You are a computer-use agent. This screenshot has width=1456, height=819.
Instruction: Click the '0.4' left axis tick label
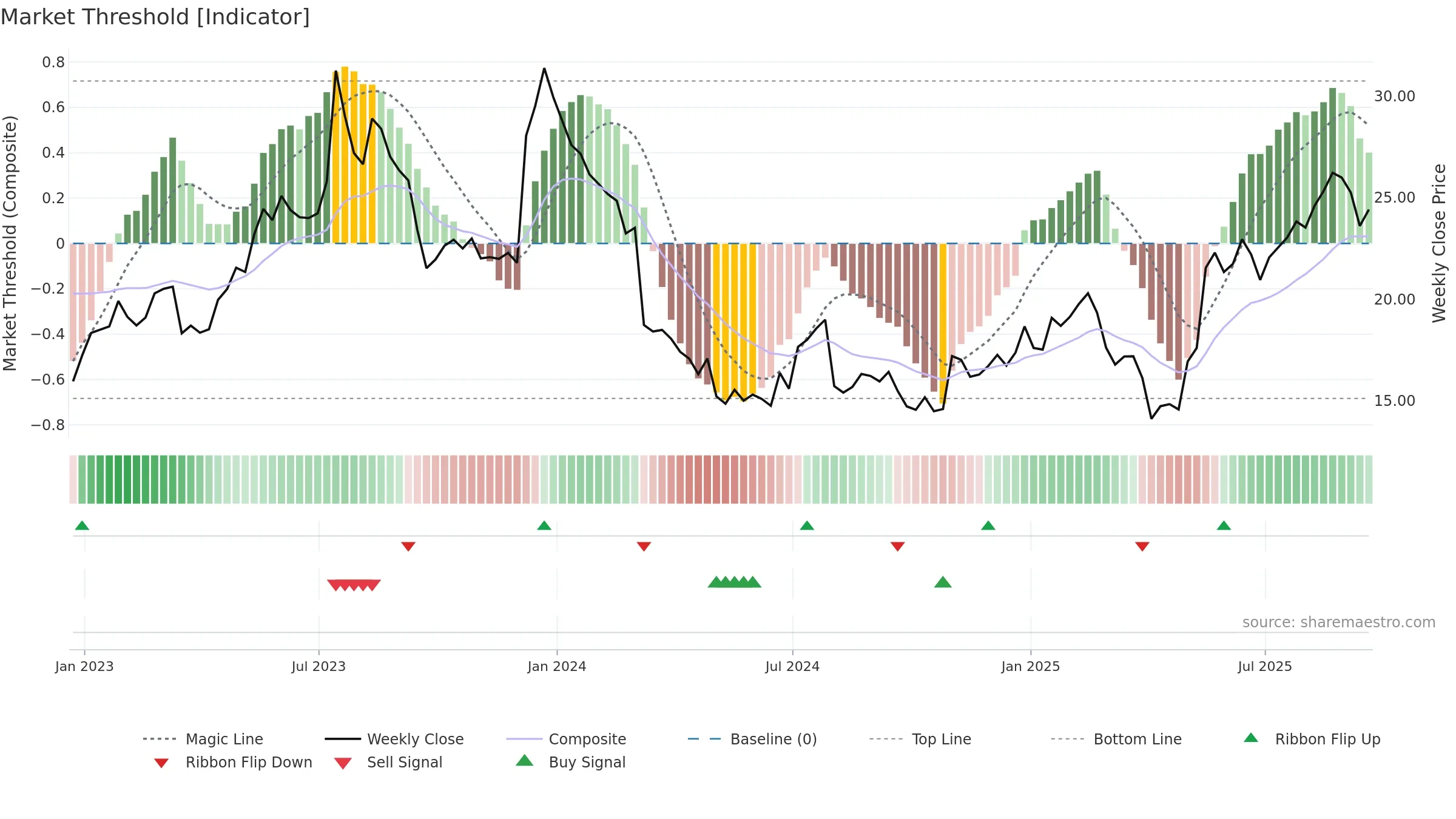coord(53,152)
